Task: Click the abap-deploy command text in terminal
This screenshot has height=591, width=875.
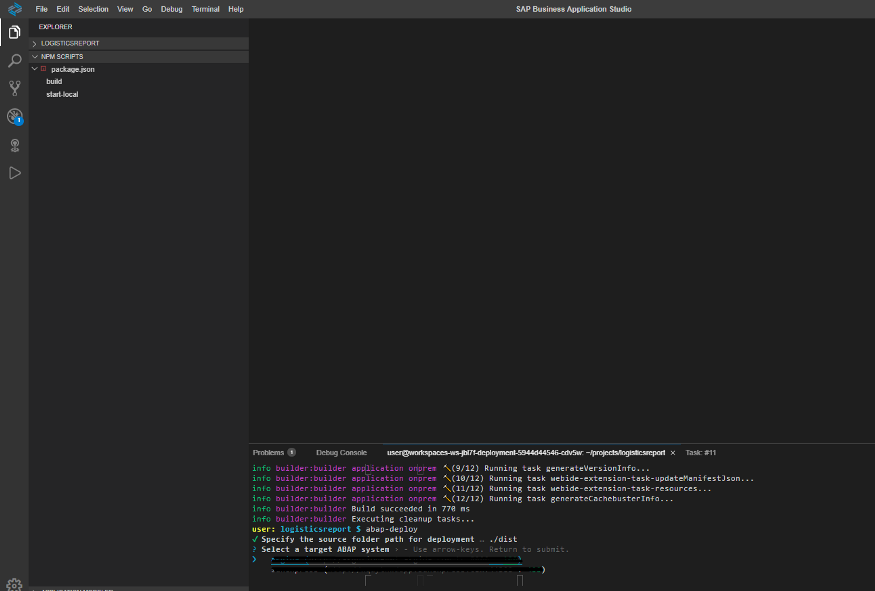Action: pyautogui.click(x=392, y=529)
